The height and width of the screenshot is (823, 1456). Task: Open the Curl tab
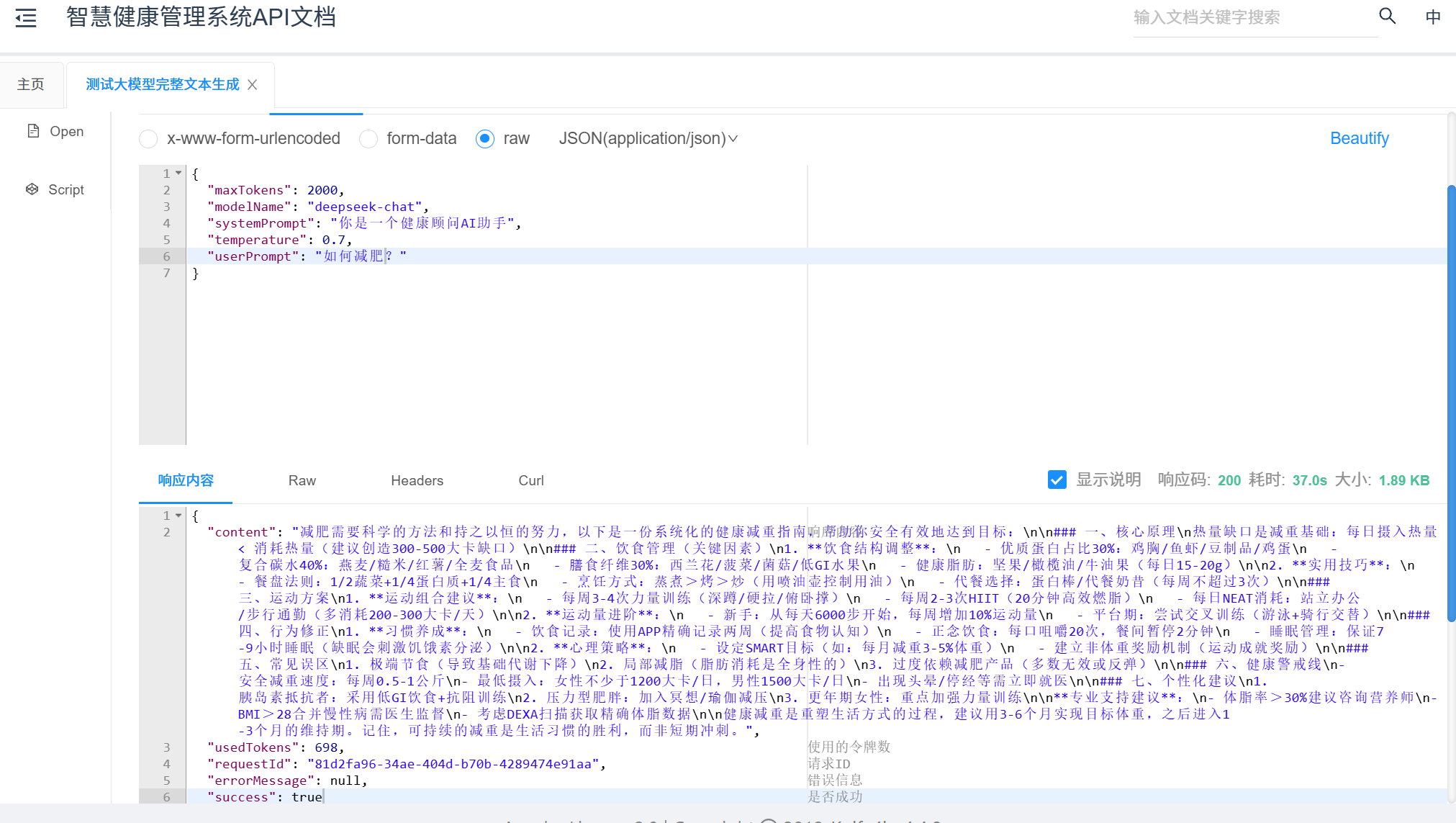coord(530,481)
